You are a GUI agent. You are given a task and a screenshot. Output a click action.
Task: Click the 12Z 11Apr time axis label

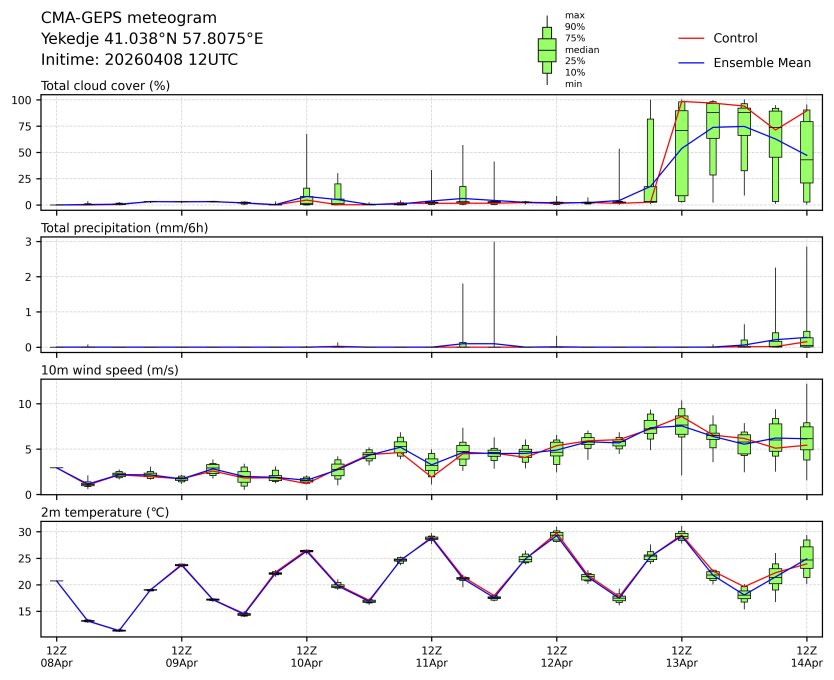tap(431, 657)
